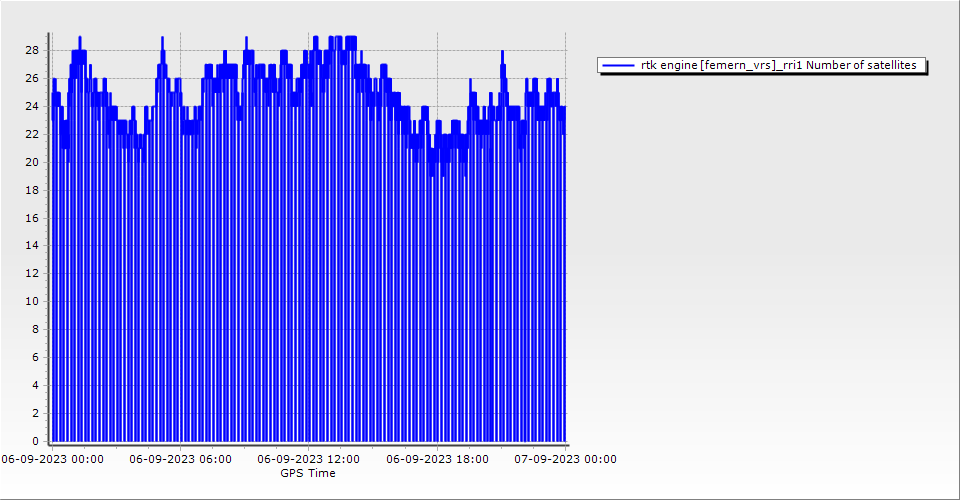This screenshot has width=960, height=500.
Task: Select the y-axis value 14
Action: click(32, 245)
